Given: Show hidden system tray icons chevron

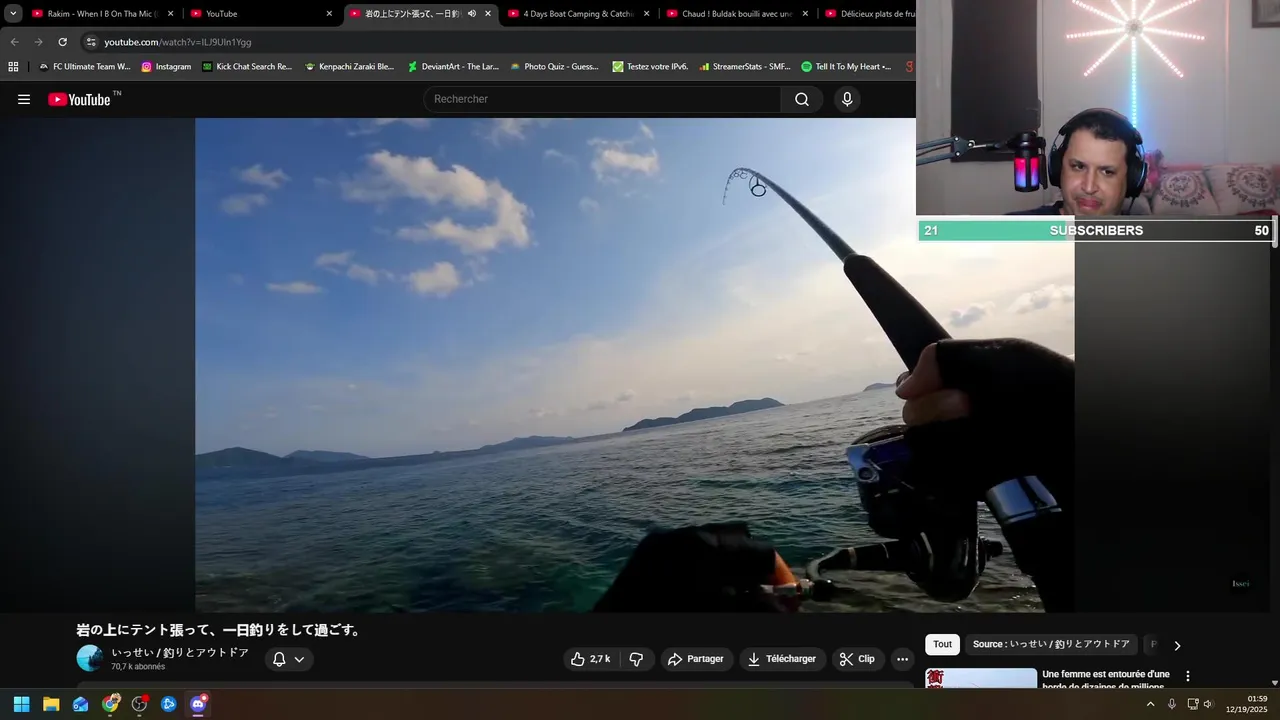Looking at the screenshot, I should 1150,704.
